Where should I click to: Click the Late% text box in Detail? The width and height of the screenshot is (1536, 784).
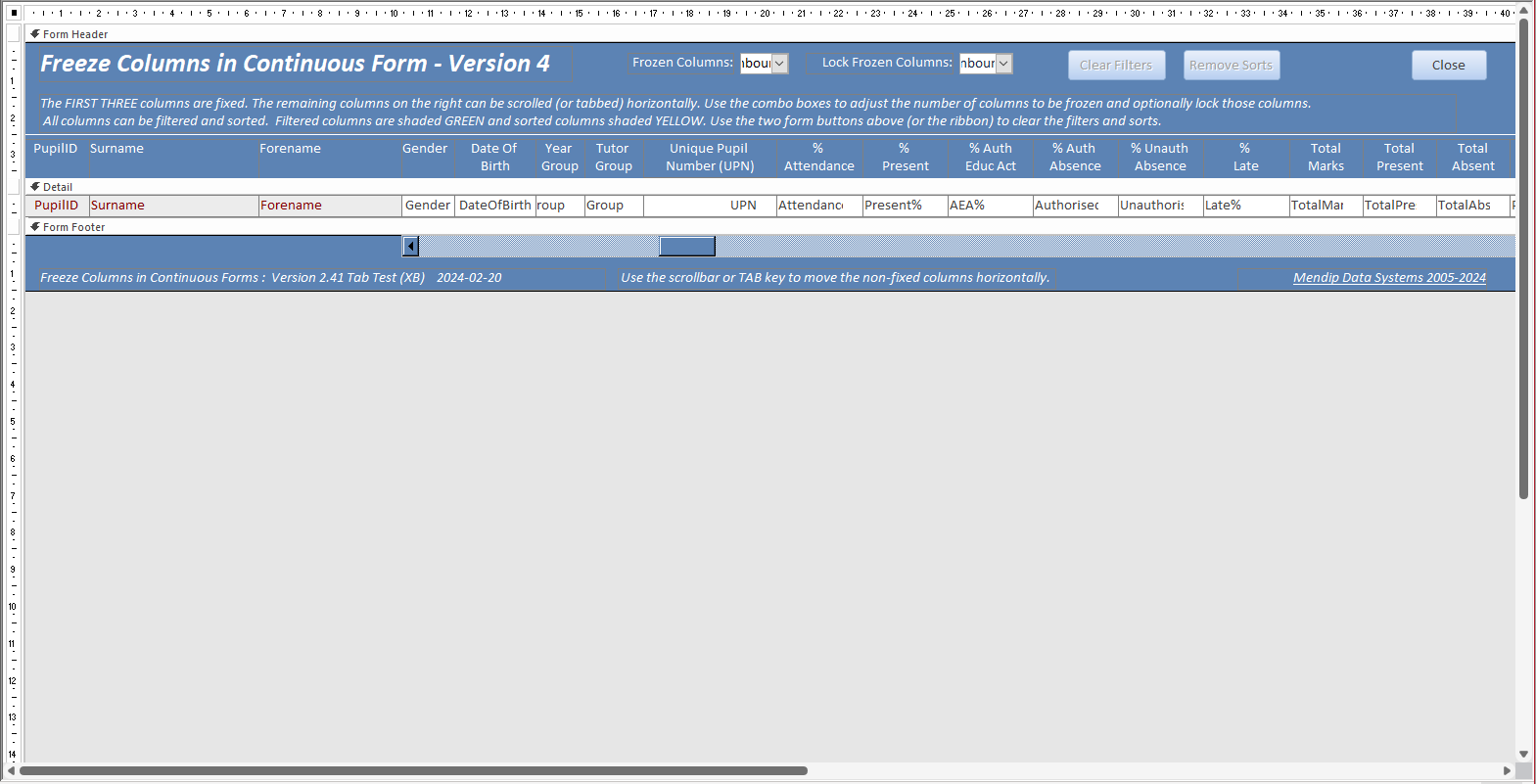pyautogui.click(x=1245, y=206)
